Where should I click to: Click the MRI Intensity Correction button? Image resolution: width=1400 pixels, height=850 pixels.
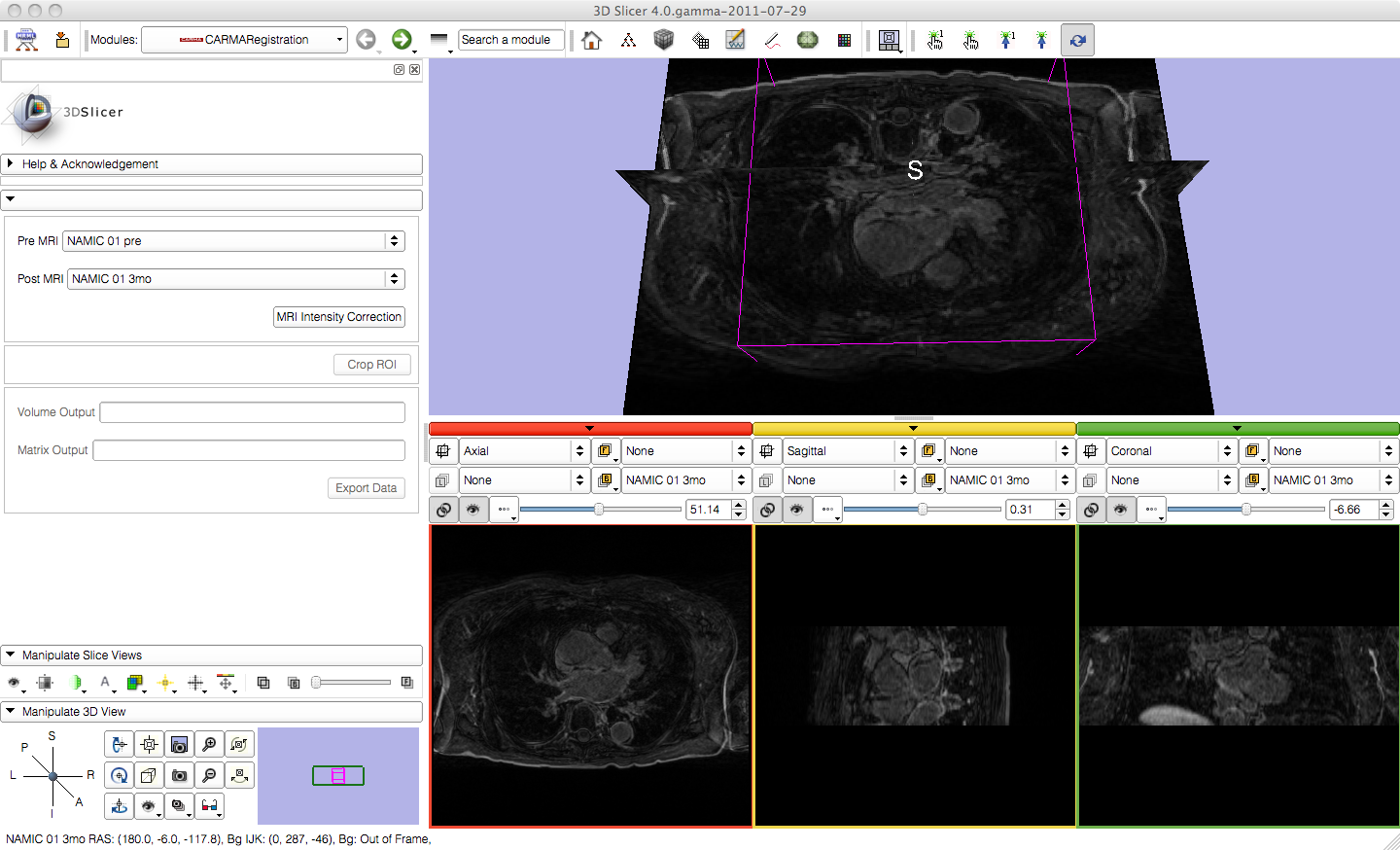tap(338, 317)
